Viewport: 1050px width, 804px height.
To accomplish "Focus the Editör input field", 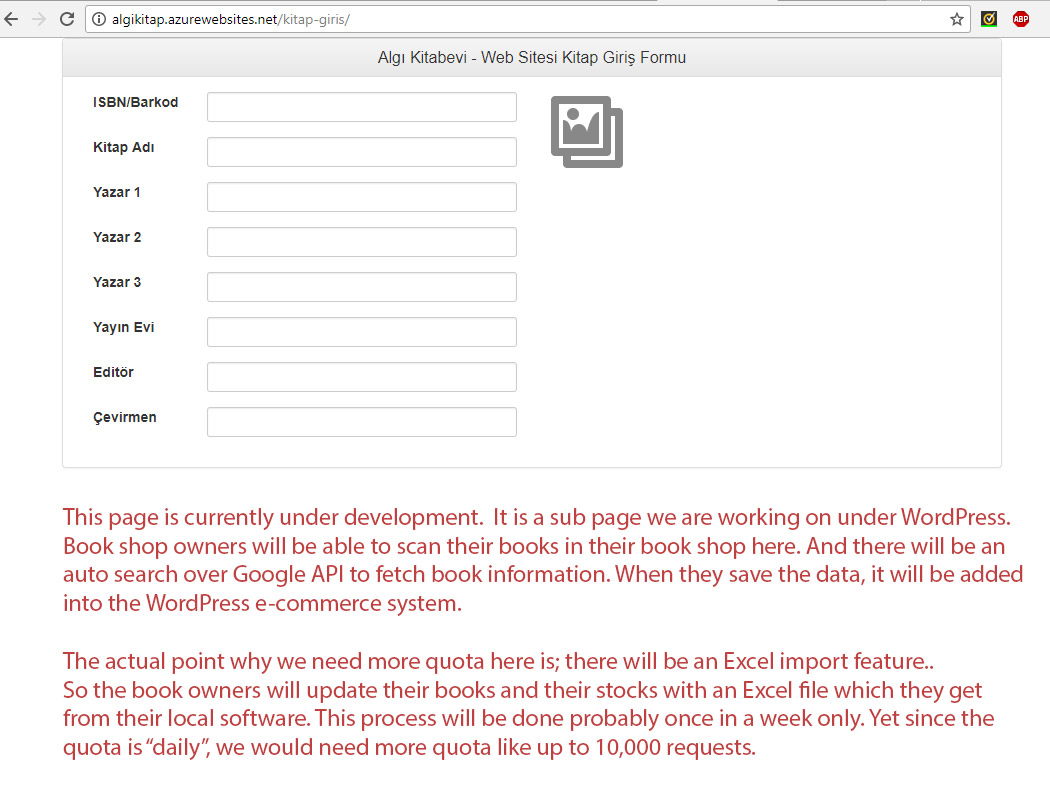I will (362, 377).
